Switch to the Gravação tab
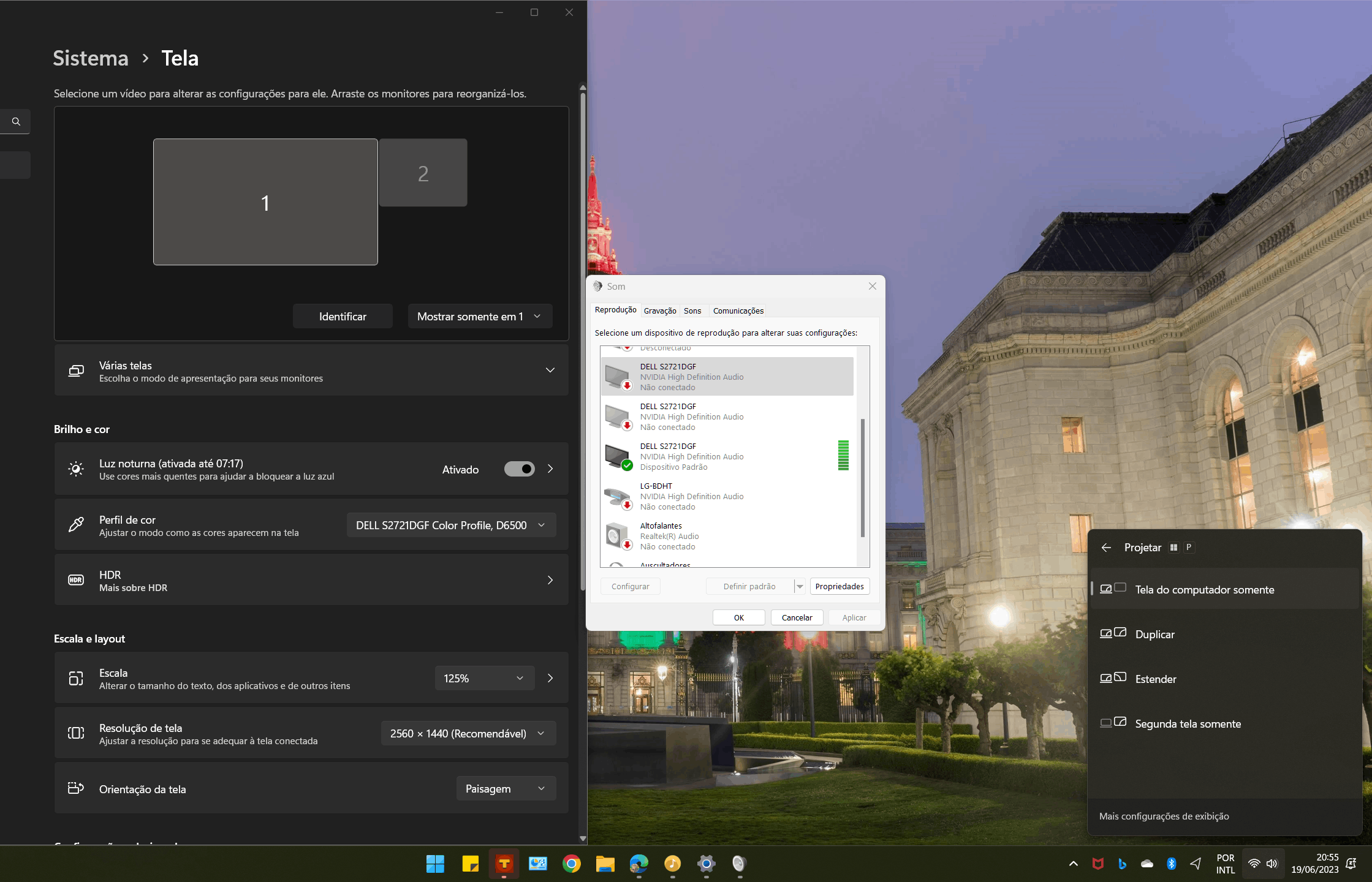 coord(659,311)
